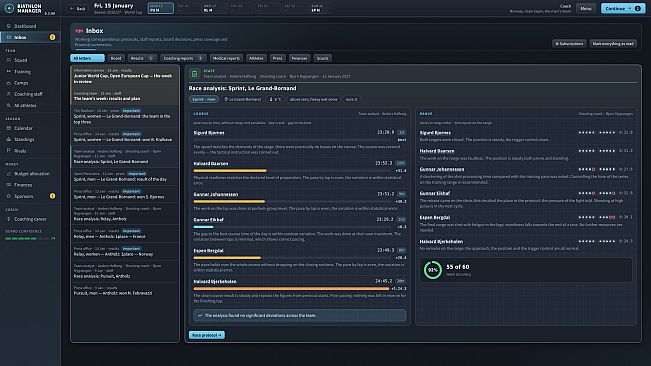Click the Back button
The height and width of the screenshot is (366, 651).
pyautogui.click(x=78, y=8)
